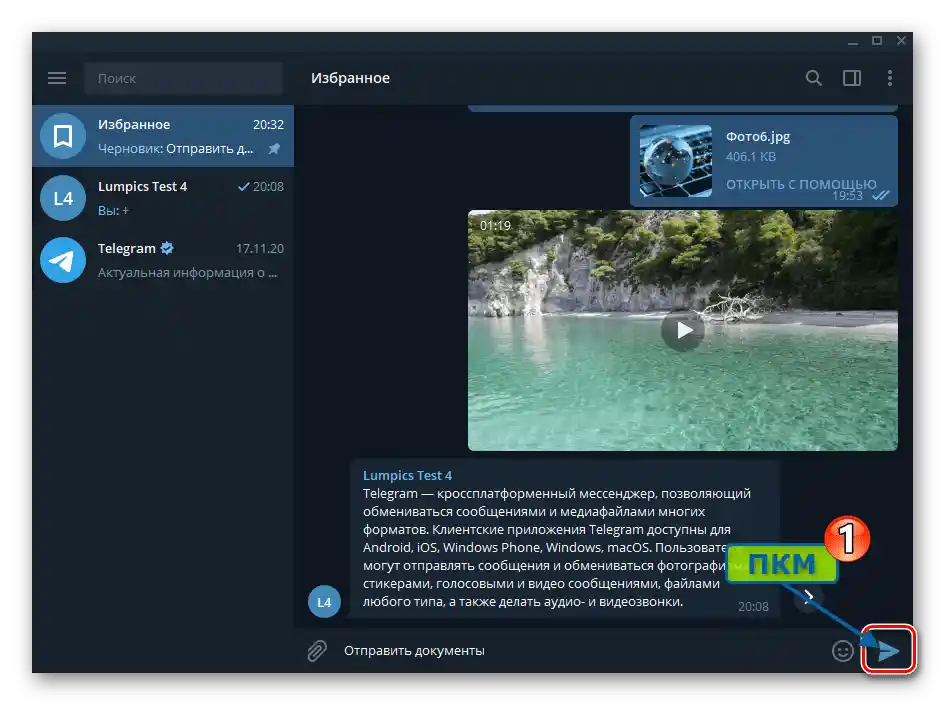The width and height of the screenshot is (945, 705).
Task: Click the bookmark icon on Избранное chat avatar
Action: coord(62,136)
